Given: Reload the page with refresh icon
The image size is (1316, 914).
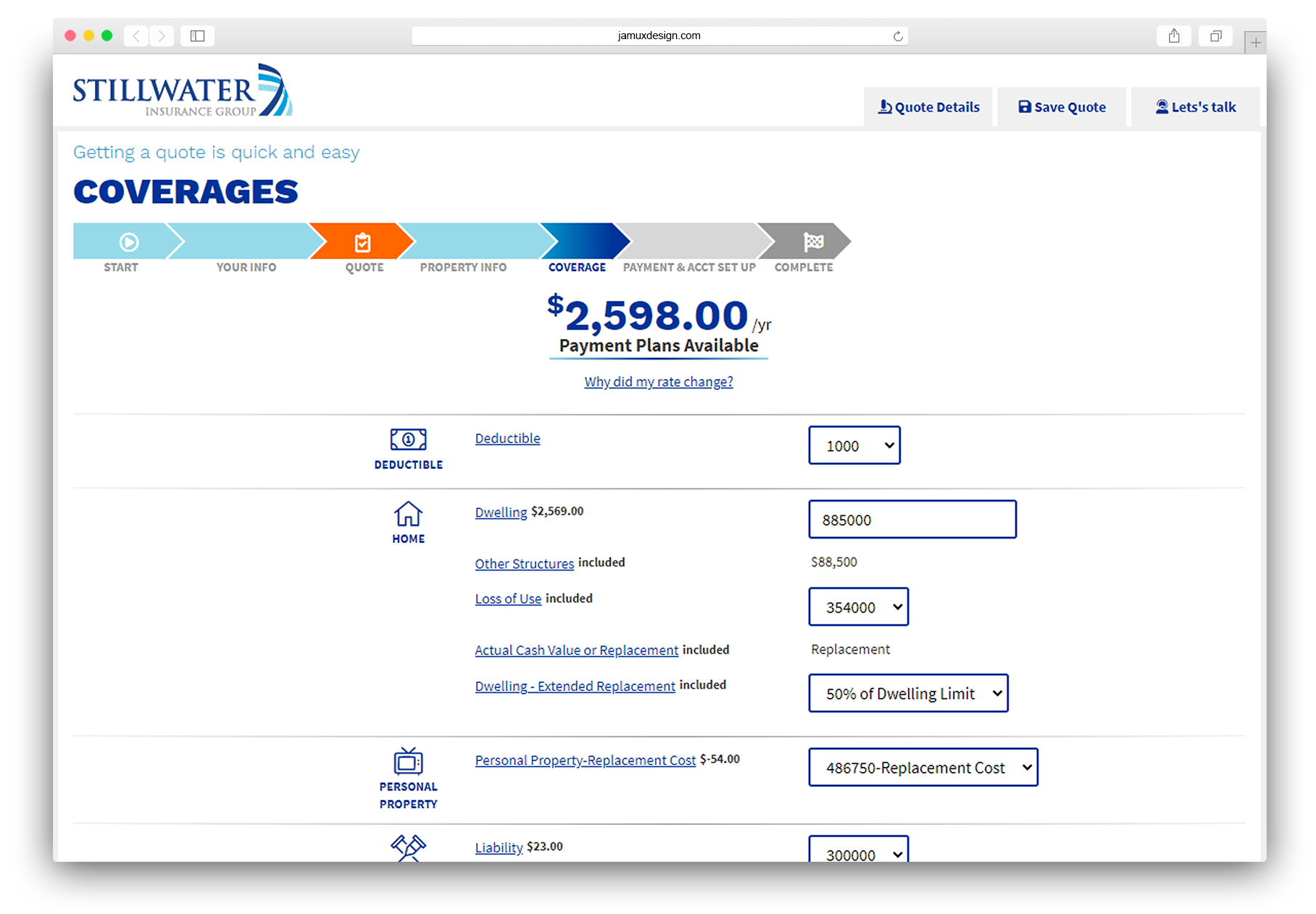Looking at the screenshot, I should [x=898, y=36].
